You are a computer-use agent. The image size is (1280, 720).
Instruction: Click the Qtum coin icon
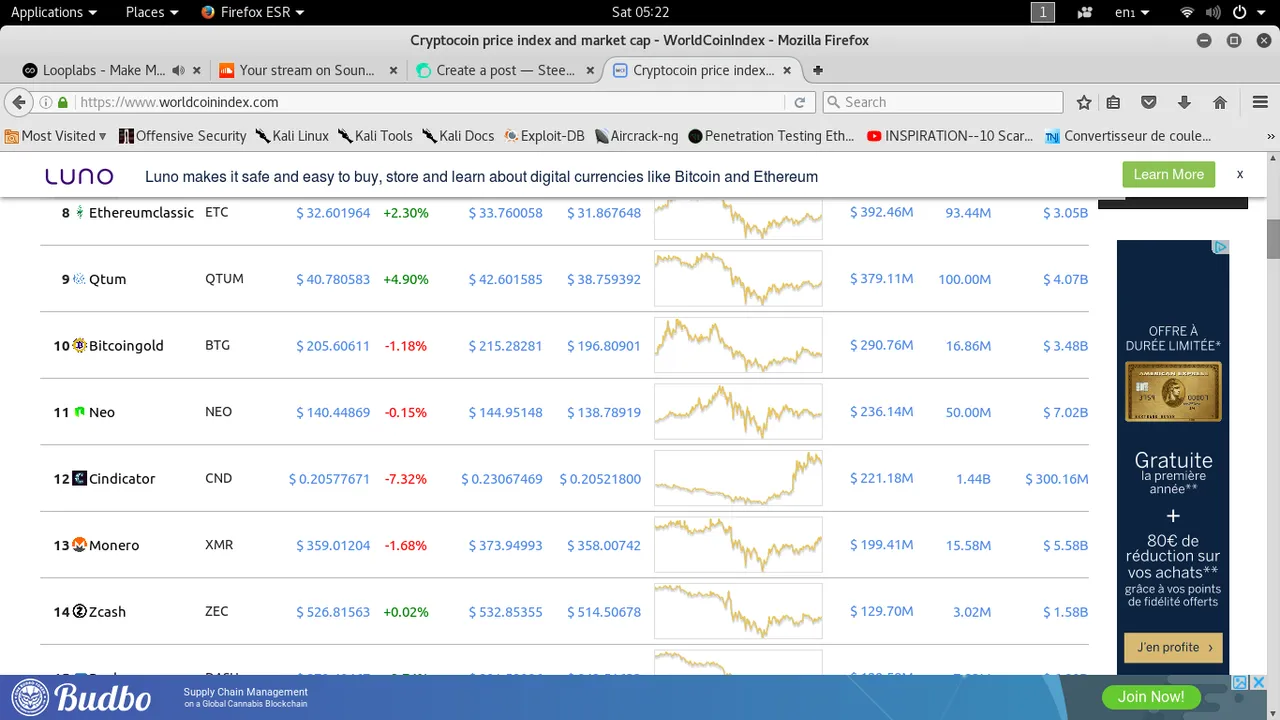pos(80,279)
